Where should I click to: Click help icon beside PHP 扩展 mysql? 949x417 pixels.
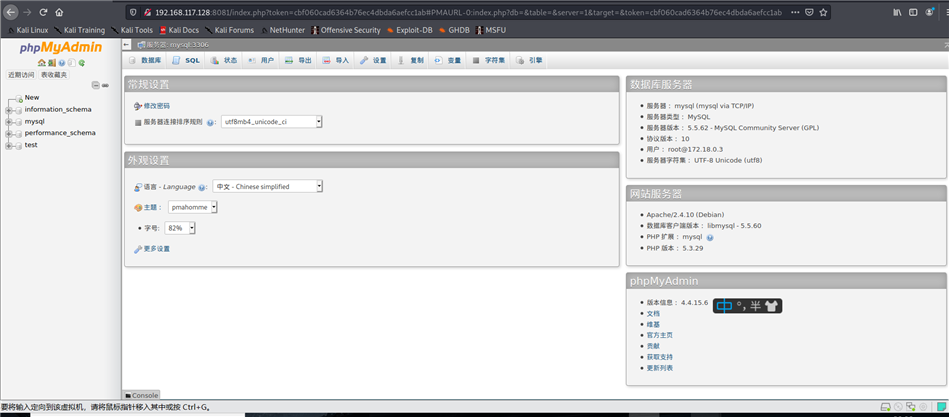(x=710, y=237)
